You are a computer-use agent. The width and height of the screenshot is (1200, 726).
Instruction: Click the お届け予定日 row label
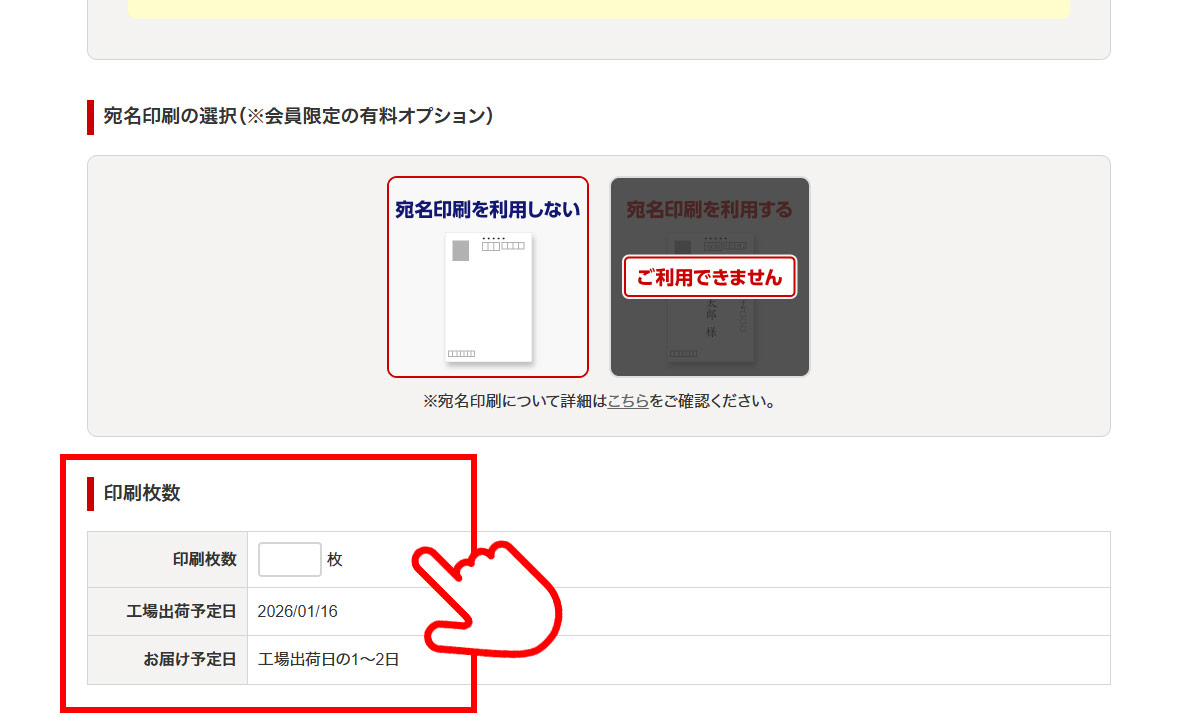(188, 660)
